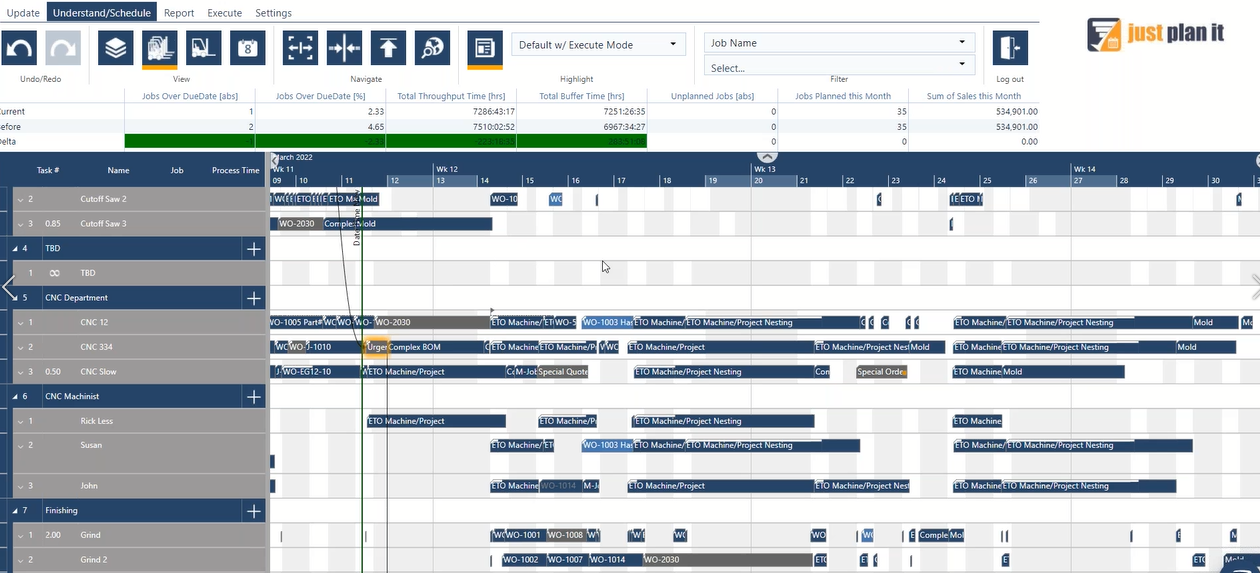The image size is (1260, 573).
Task: Click the large left arrow at table edge
Action: click(10, 287)
